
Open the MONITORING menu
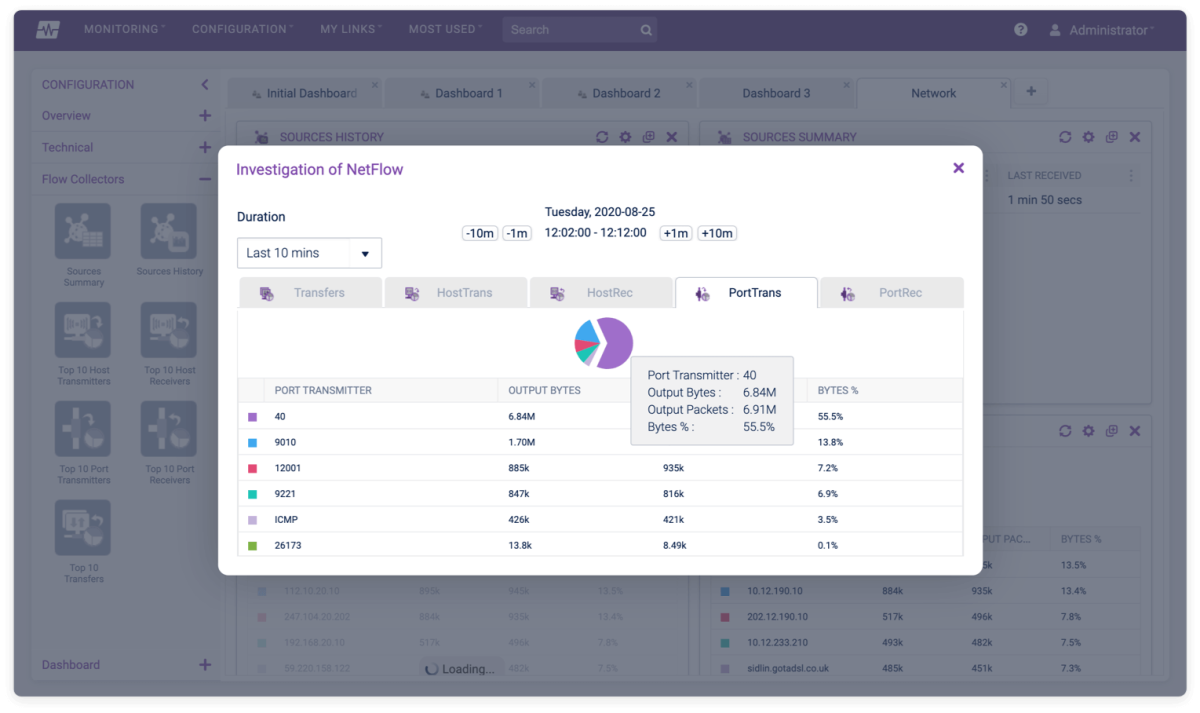tap(120, 29)
